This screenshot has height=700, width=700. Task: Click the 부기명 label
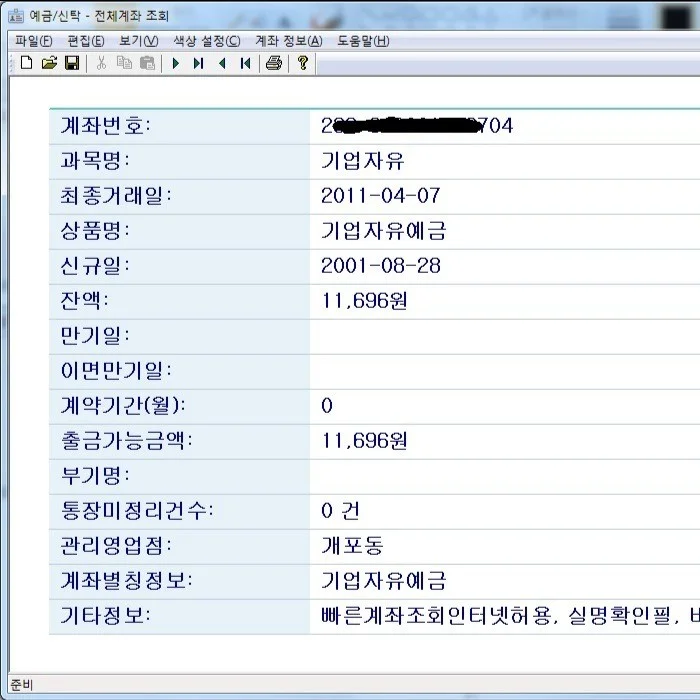click(x=95, y=476)
